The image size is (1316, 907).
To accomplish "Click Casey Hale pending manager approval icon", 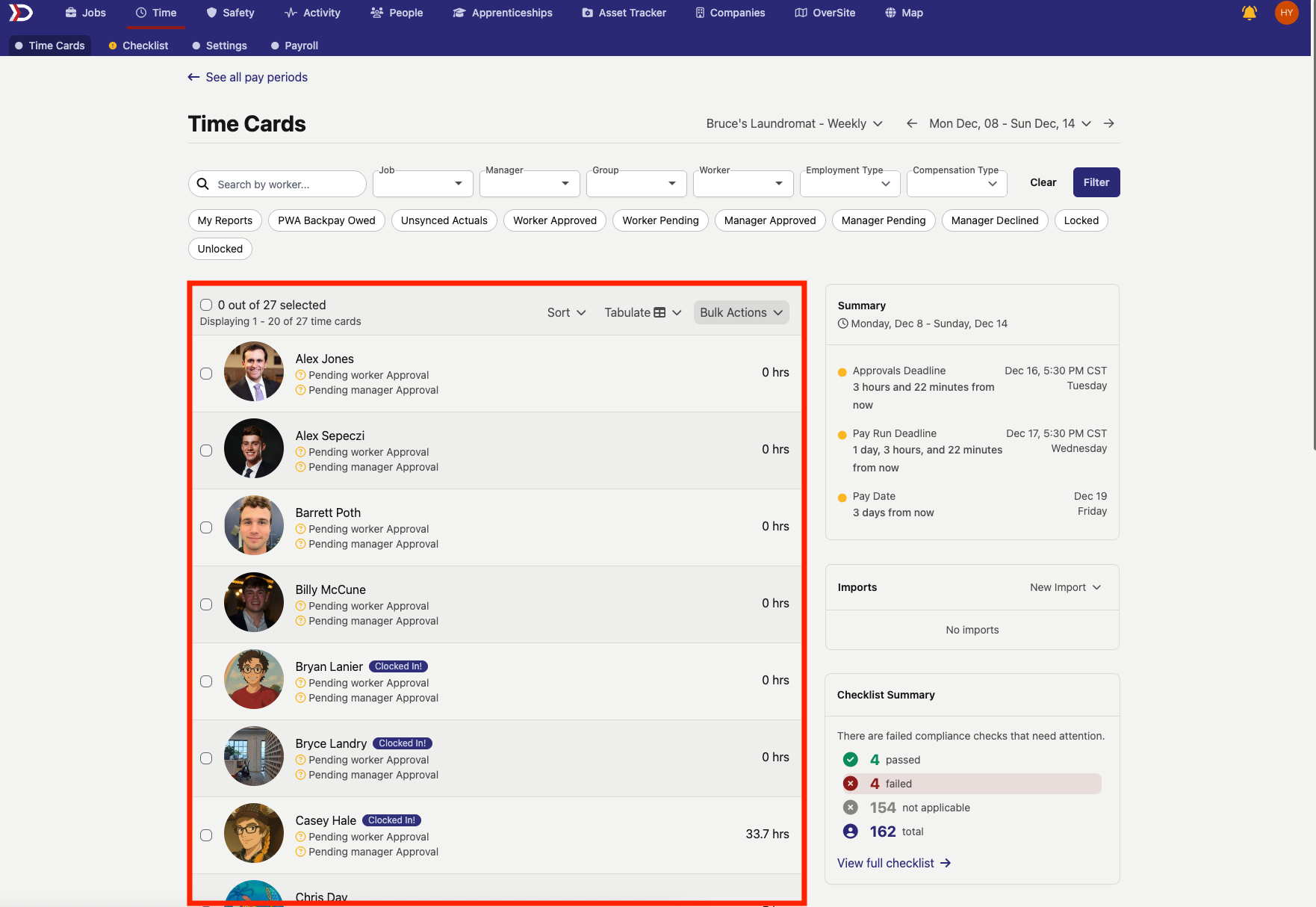I will coord(300,852).
